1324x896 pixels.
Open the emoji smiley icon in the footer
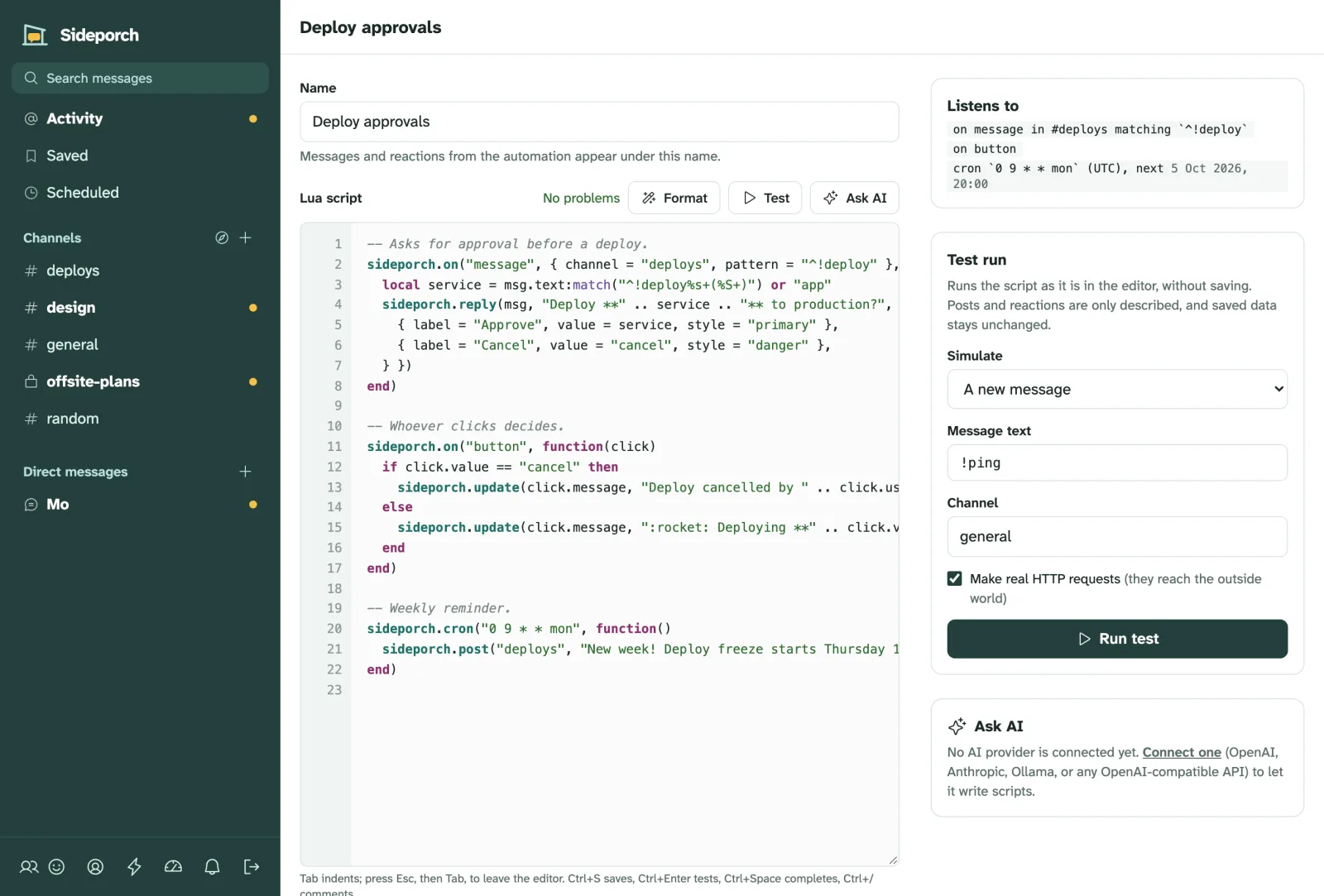click(x=56, y=866)
